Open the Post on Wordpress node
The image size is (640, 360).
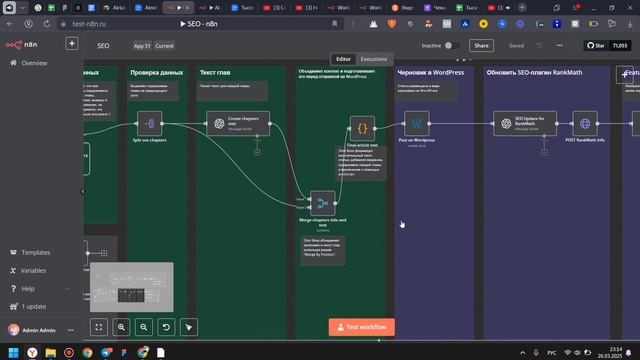(416, 123)
